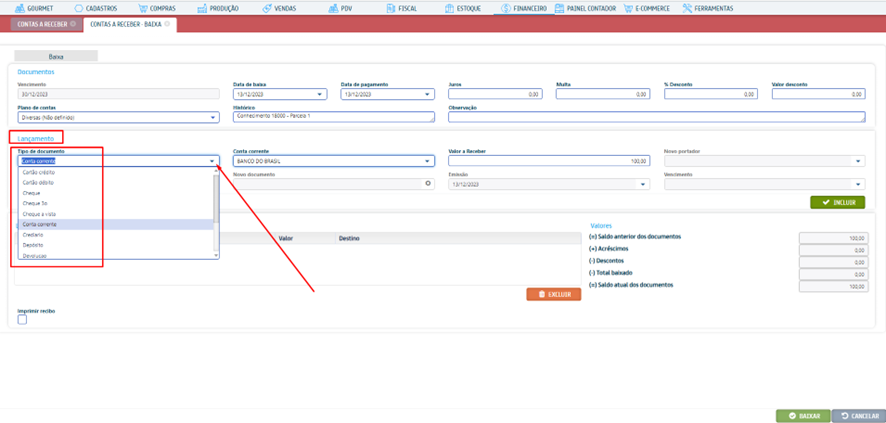Click the Baixar button at bottom
This screenshot has width=886, height=423.
pyautogui.click(x=802, y=415)
